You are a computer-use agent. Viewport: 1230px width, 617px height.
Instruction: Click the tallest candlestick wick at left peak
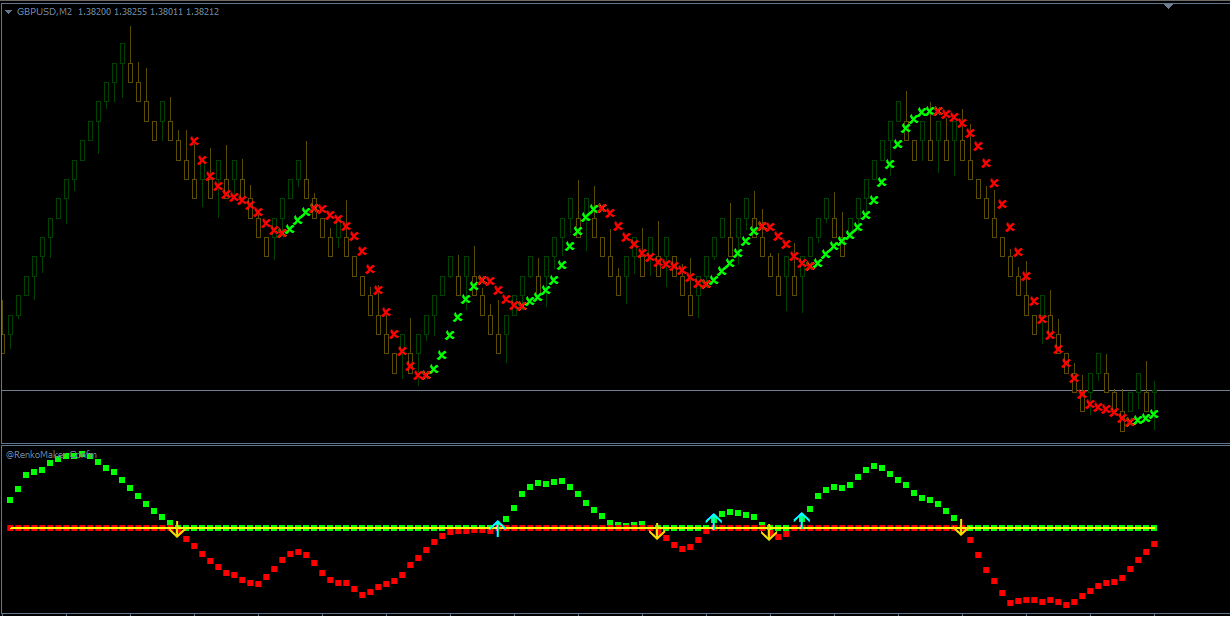point(130,40)
